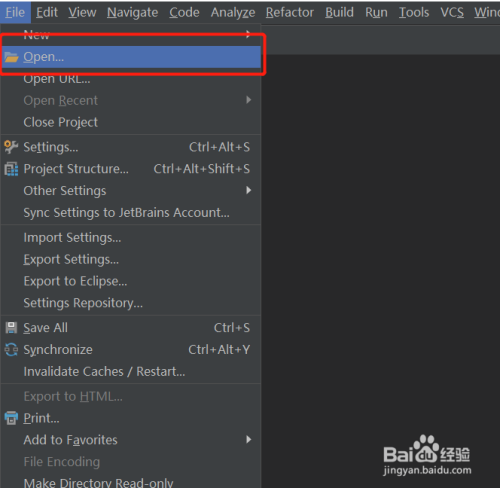Image resolution: width=500 pixels, height=488 pixels.
Task: Open the Code menu
Action: point(184,12)
